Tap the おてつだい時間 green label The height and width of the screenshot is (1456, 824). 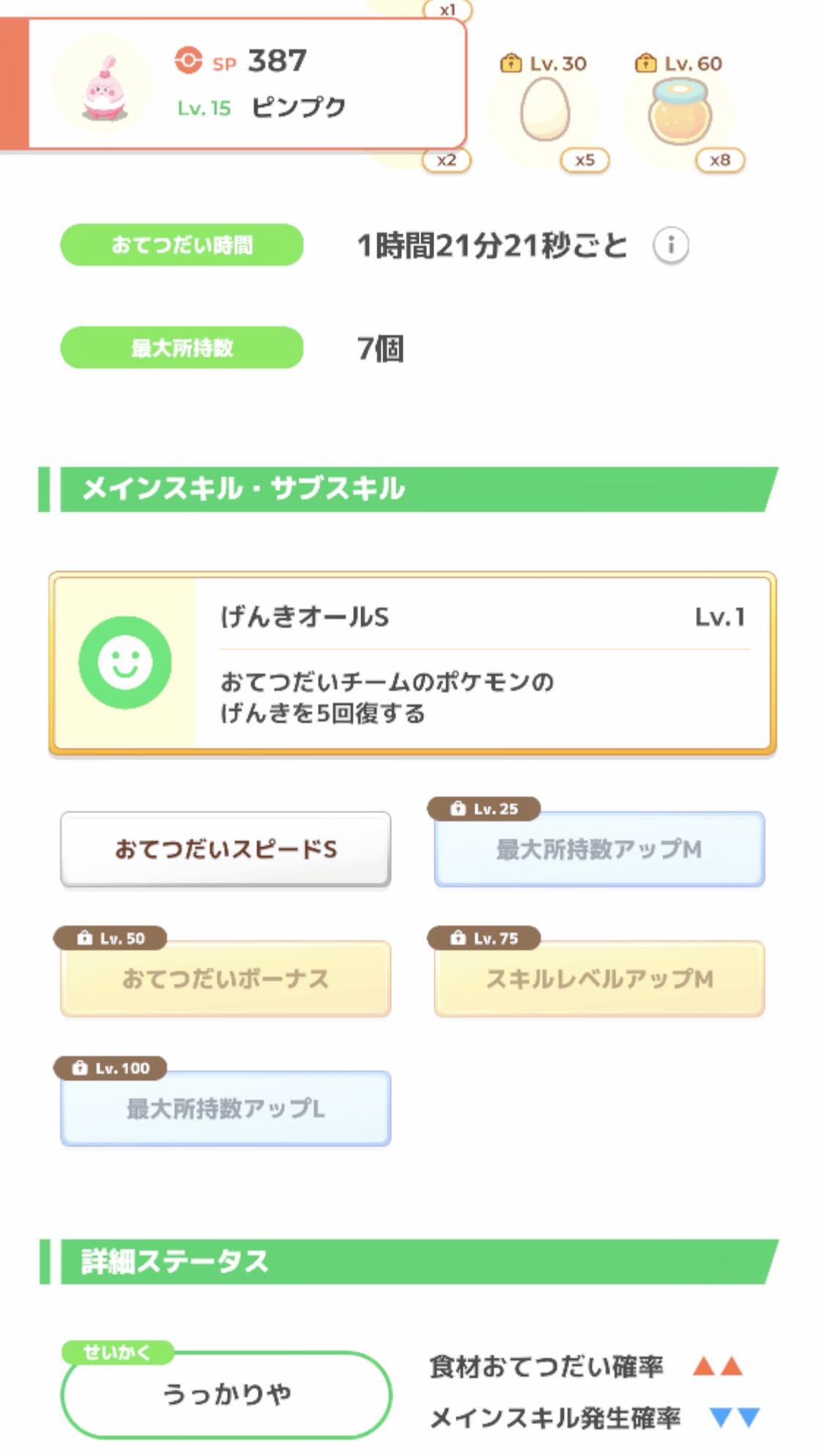(x=182, y=245)
